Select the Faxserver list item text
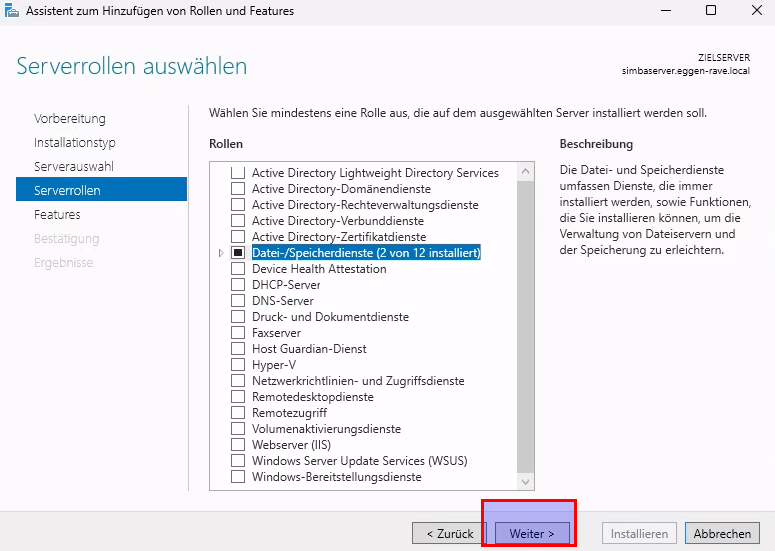Viewport: 775px width, 551px height. point(276,333)
